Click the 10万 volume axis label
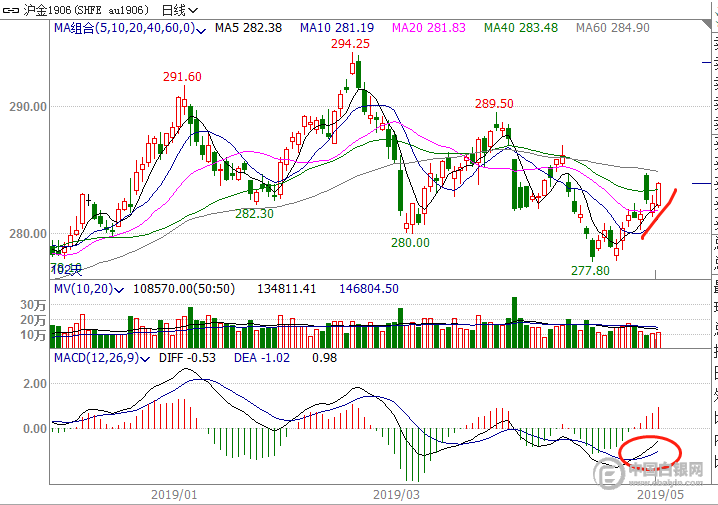Image resolution: width=718 pixels, height=505 pixels. pyautogui.click(x=33, y=335)
